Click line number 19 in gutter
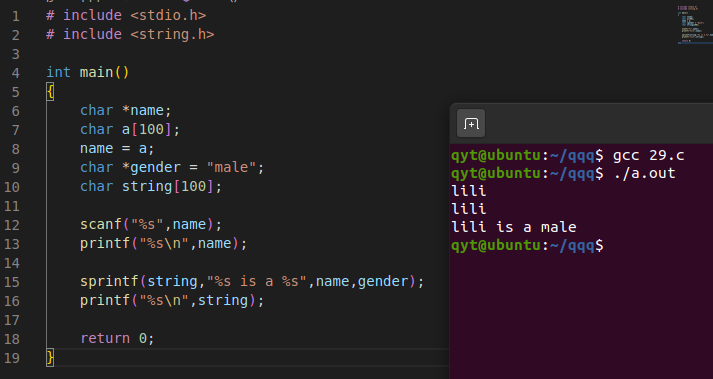Screen dimensions: 713x379 (12, 358)
